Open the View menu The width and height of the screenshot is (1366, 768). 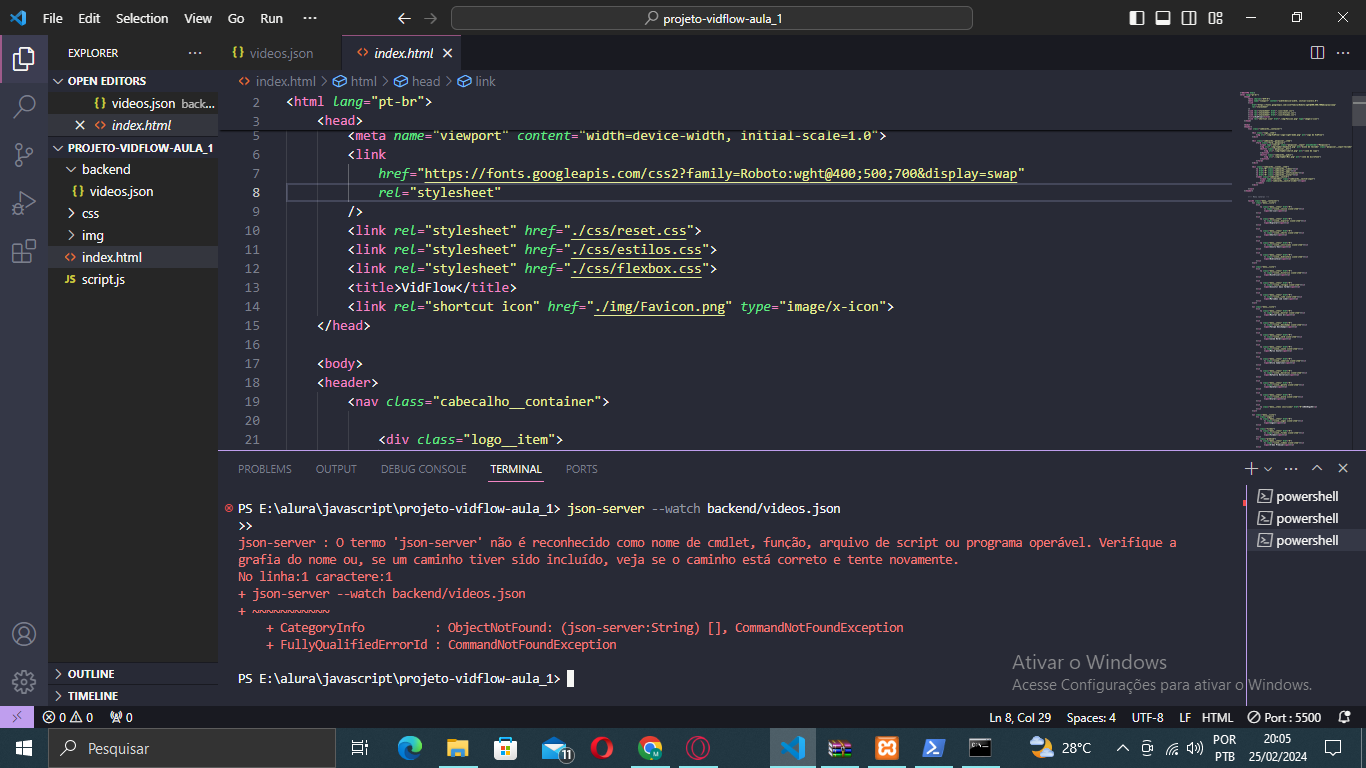[x=198, y=18]
